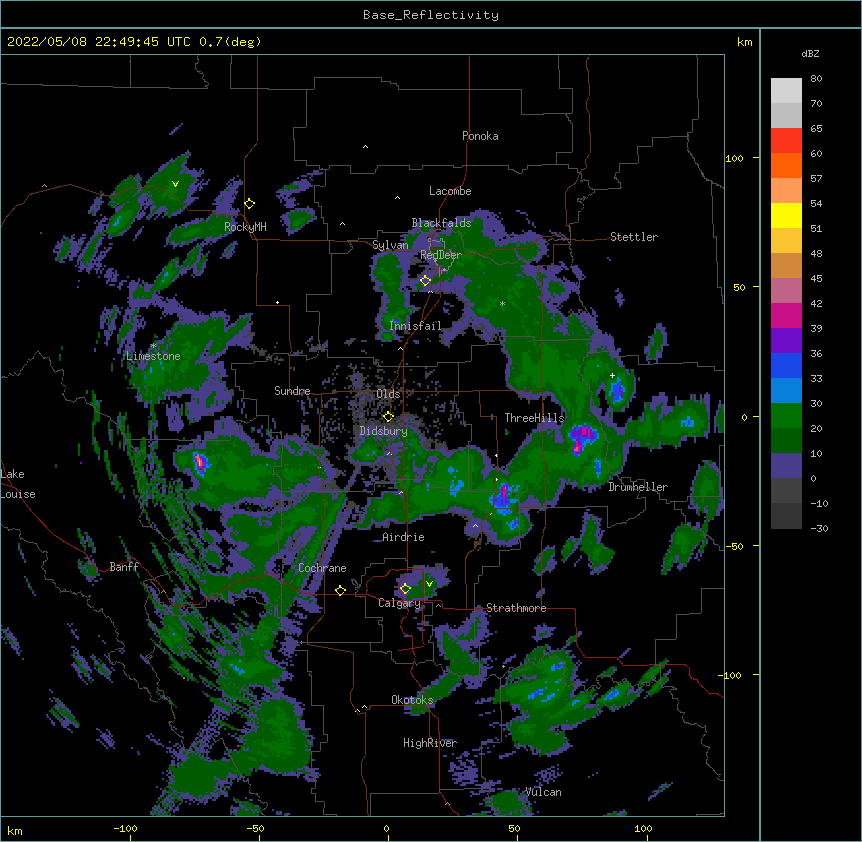The image size is (862, 842).
Task: Select the magenta storm cell west of Drumheller
Action: [503, 498]
